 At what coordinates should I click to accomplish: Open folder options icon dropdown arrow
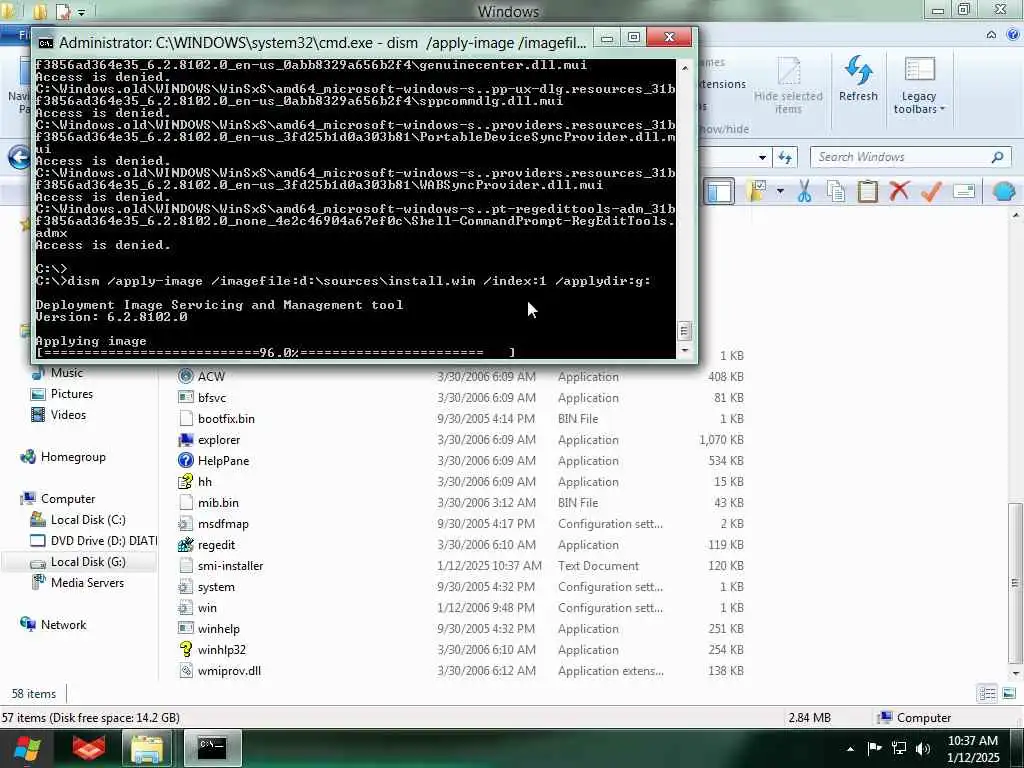(780, 191)
